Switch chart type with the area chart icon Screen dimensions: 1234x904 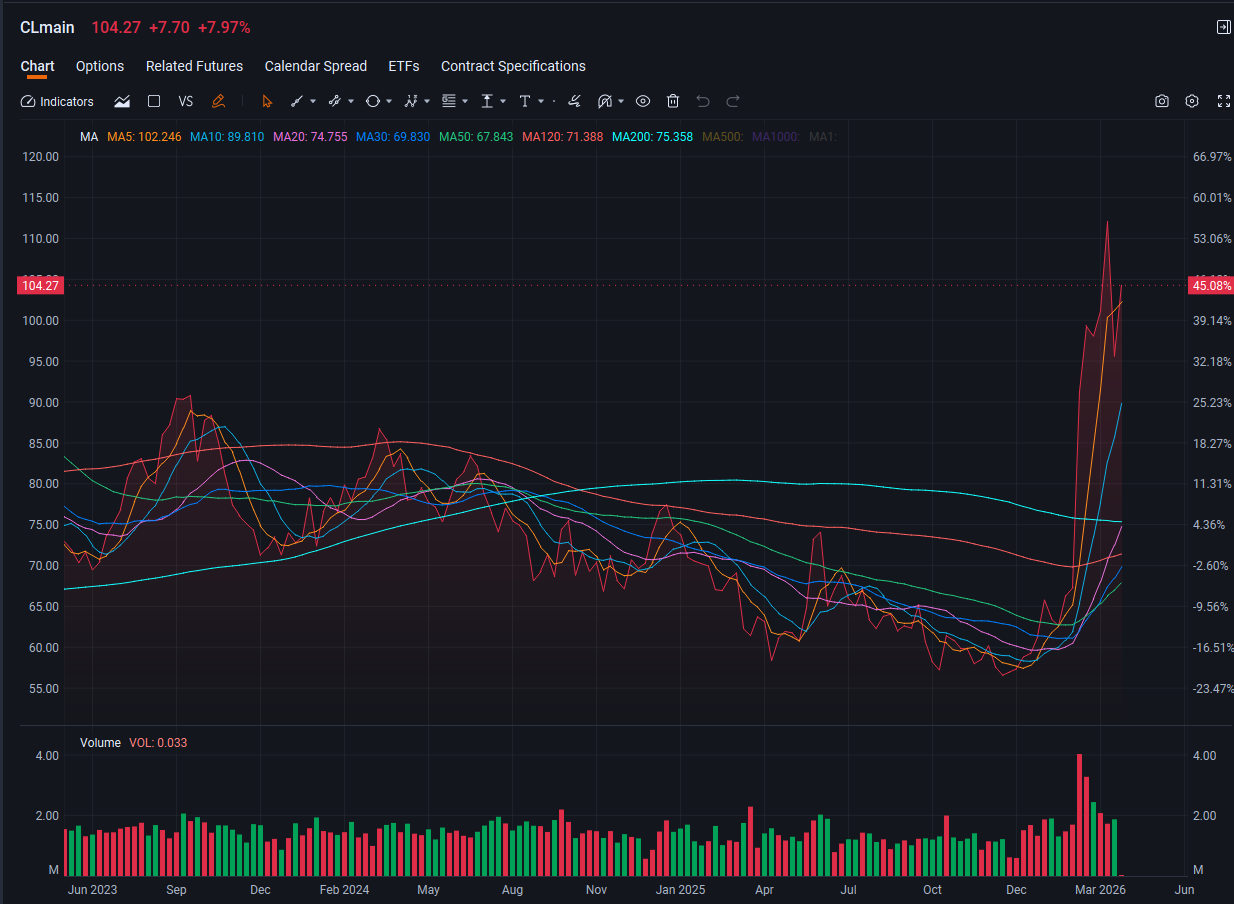(122, 101)
